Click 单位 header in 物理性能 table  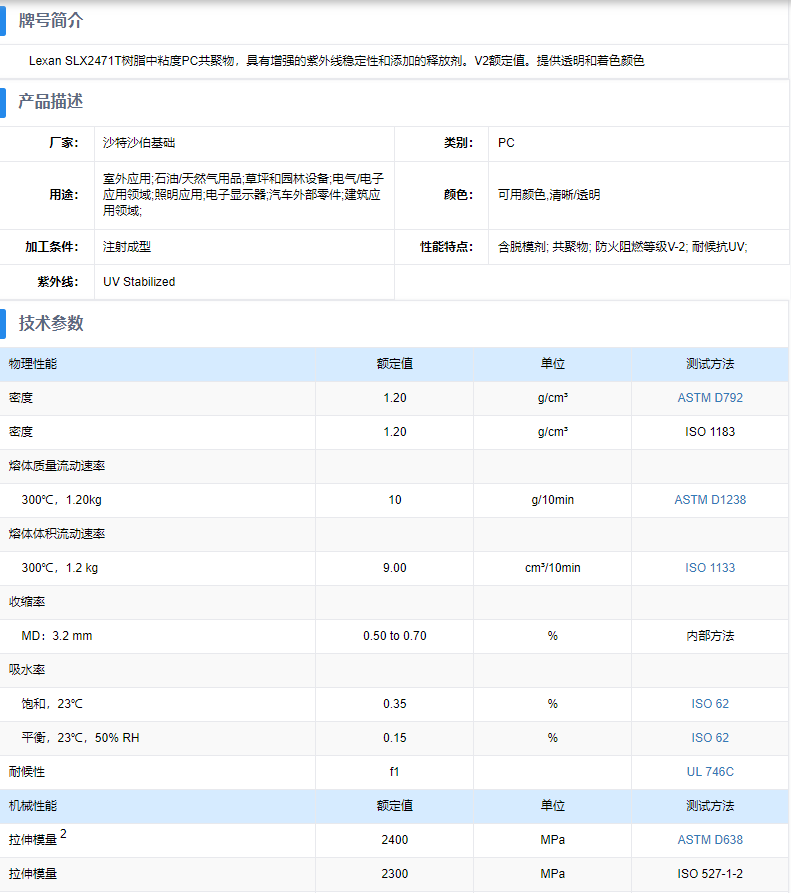(x=552, y=364)
